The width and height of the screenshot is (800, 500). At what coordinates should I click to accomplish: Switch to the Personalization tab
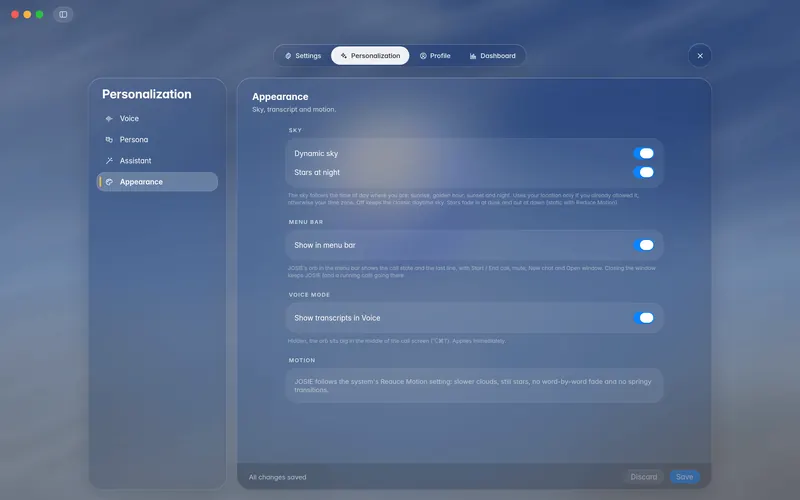coord(370,56)
